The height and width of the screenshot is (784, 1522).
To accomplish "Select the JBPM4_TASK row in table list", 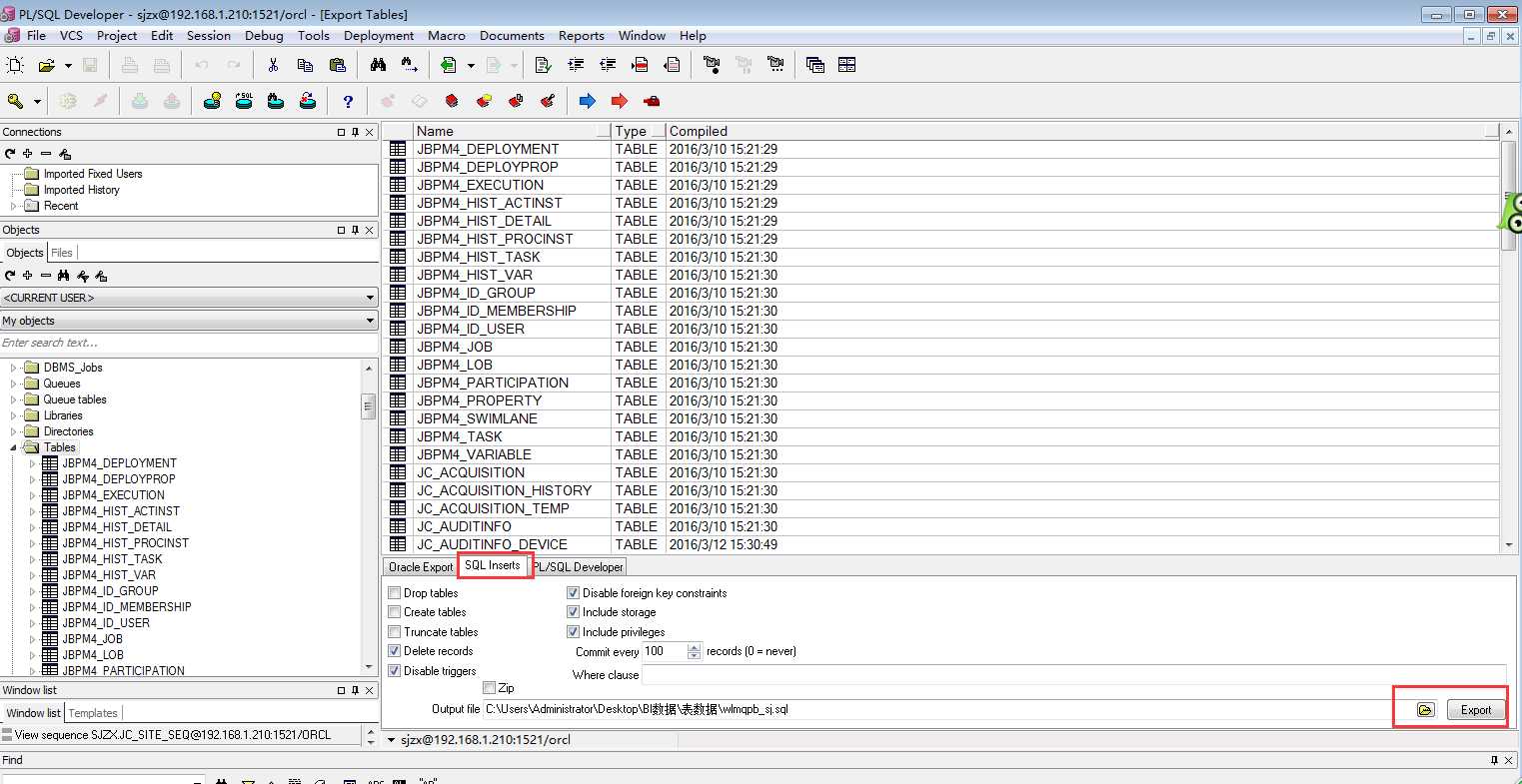I will click(941, 436).
